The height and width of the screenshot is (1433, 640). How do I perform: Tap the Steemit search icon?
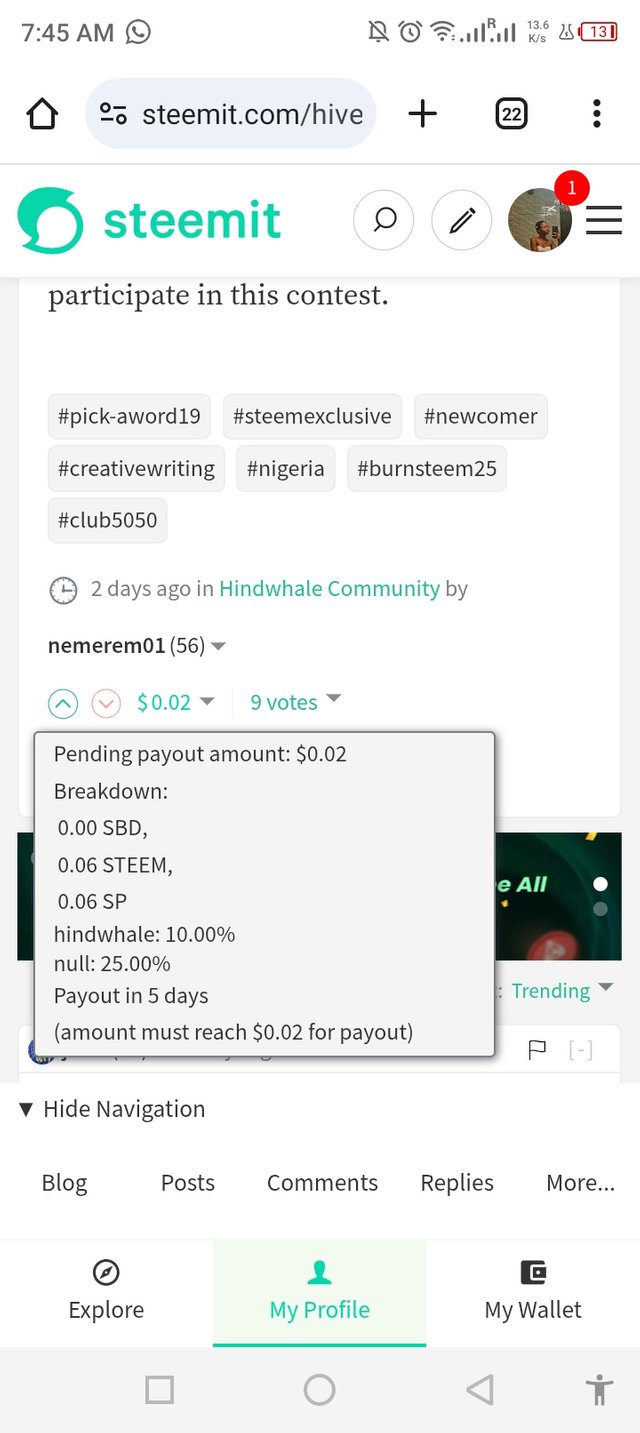click(384, 220)
